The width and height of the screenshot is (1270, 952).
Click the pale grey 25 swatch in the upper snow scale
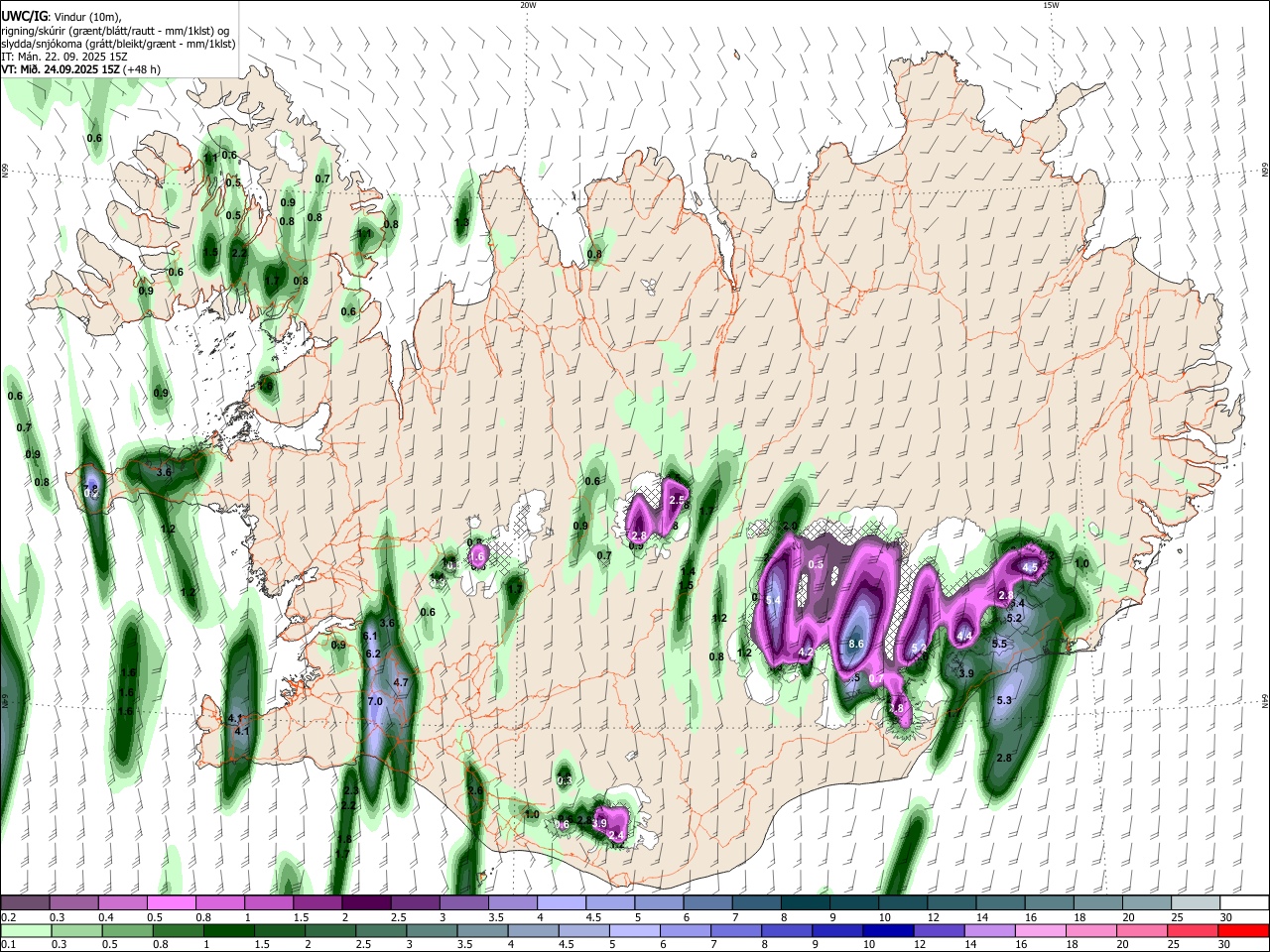[x=1195, y=903]
